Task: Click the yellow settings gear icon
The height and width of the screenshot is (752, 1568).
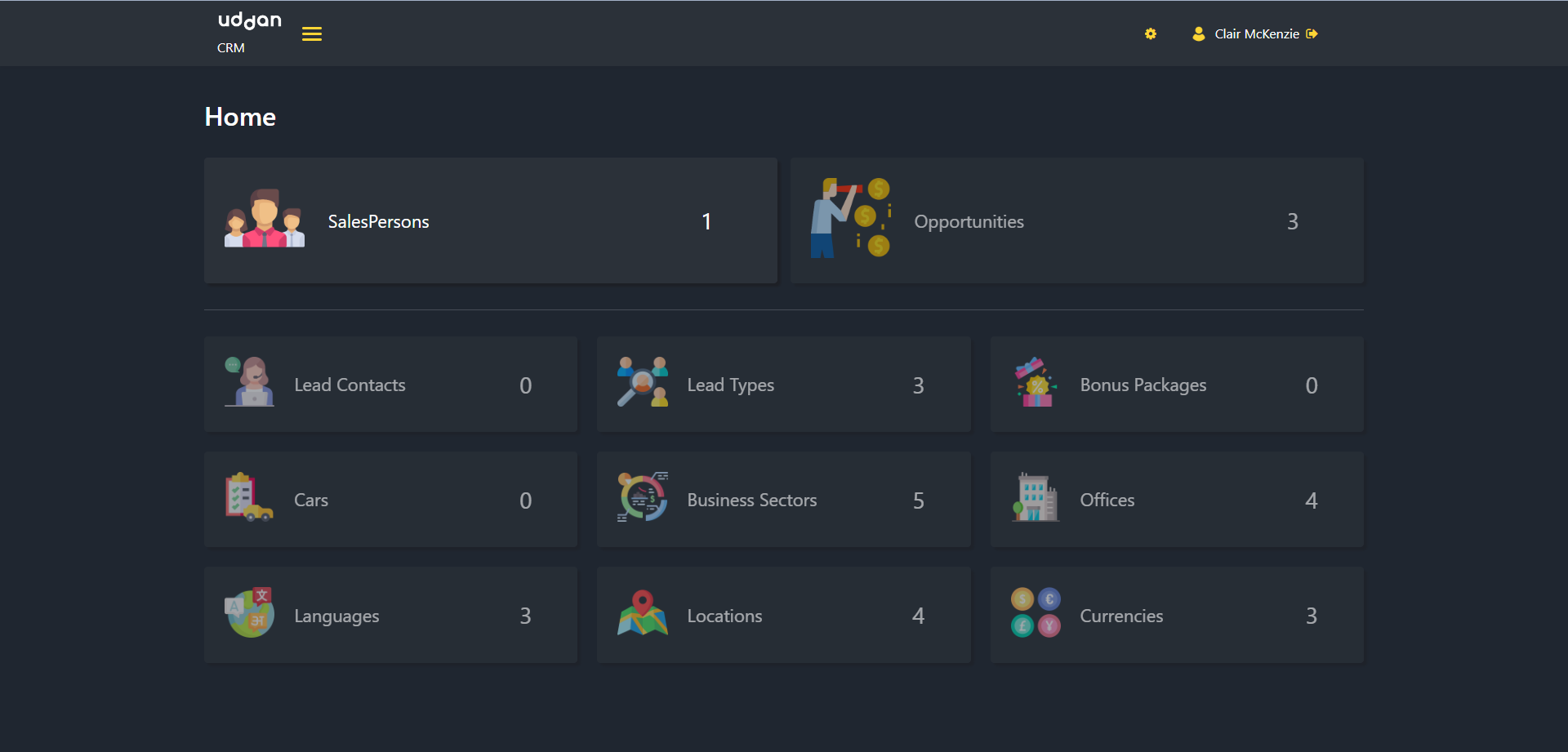Action: point(1150,33)
